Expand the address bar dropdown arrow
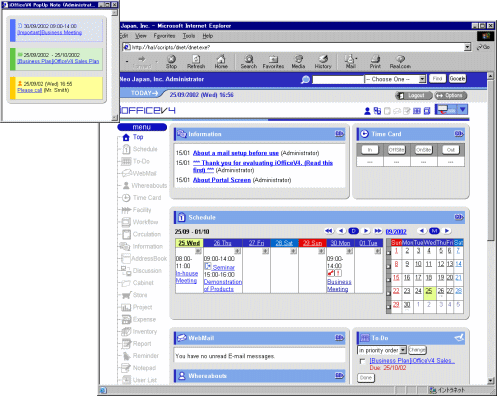497x396 pixels. [467, 47]
